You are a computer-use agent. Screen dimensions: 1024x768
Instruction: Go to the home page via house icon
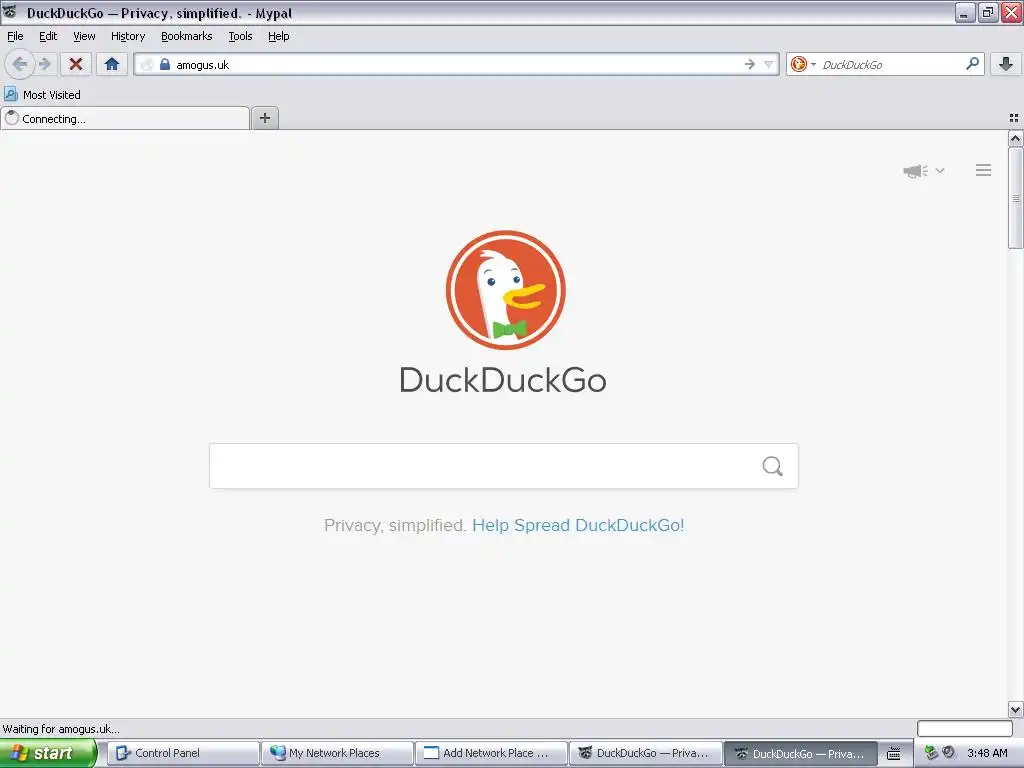coord(112,64)
